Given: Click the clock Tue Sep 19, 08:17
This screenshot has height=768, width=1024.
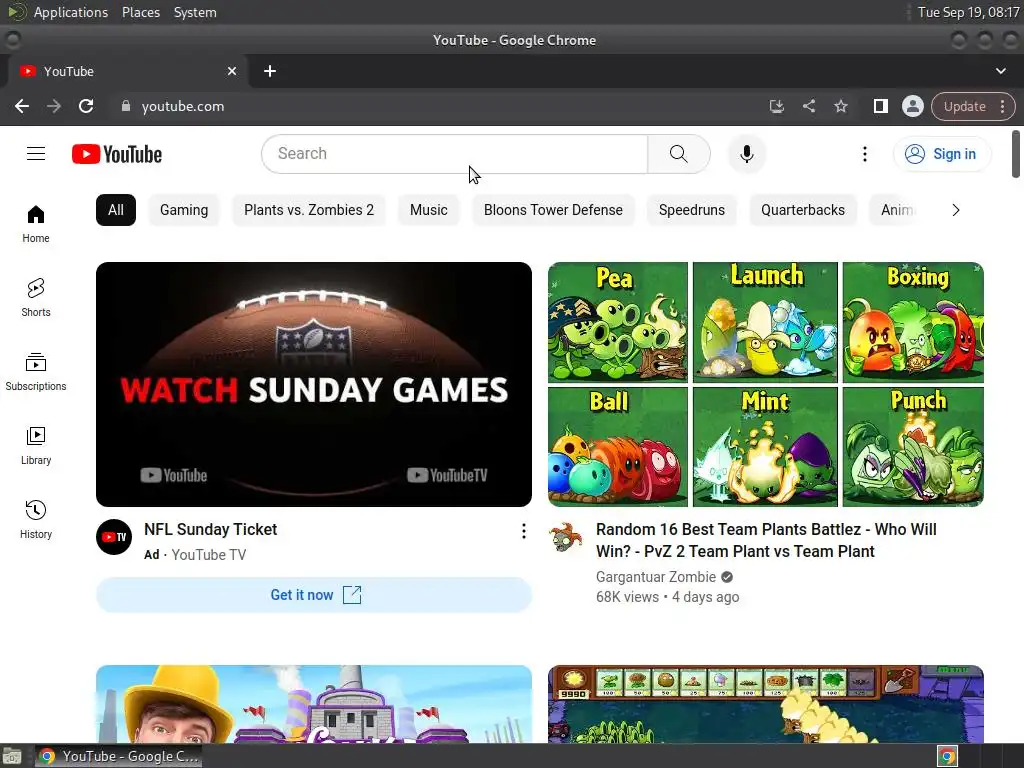Looking at the screenshot, I should click(968, 12).
